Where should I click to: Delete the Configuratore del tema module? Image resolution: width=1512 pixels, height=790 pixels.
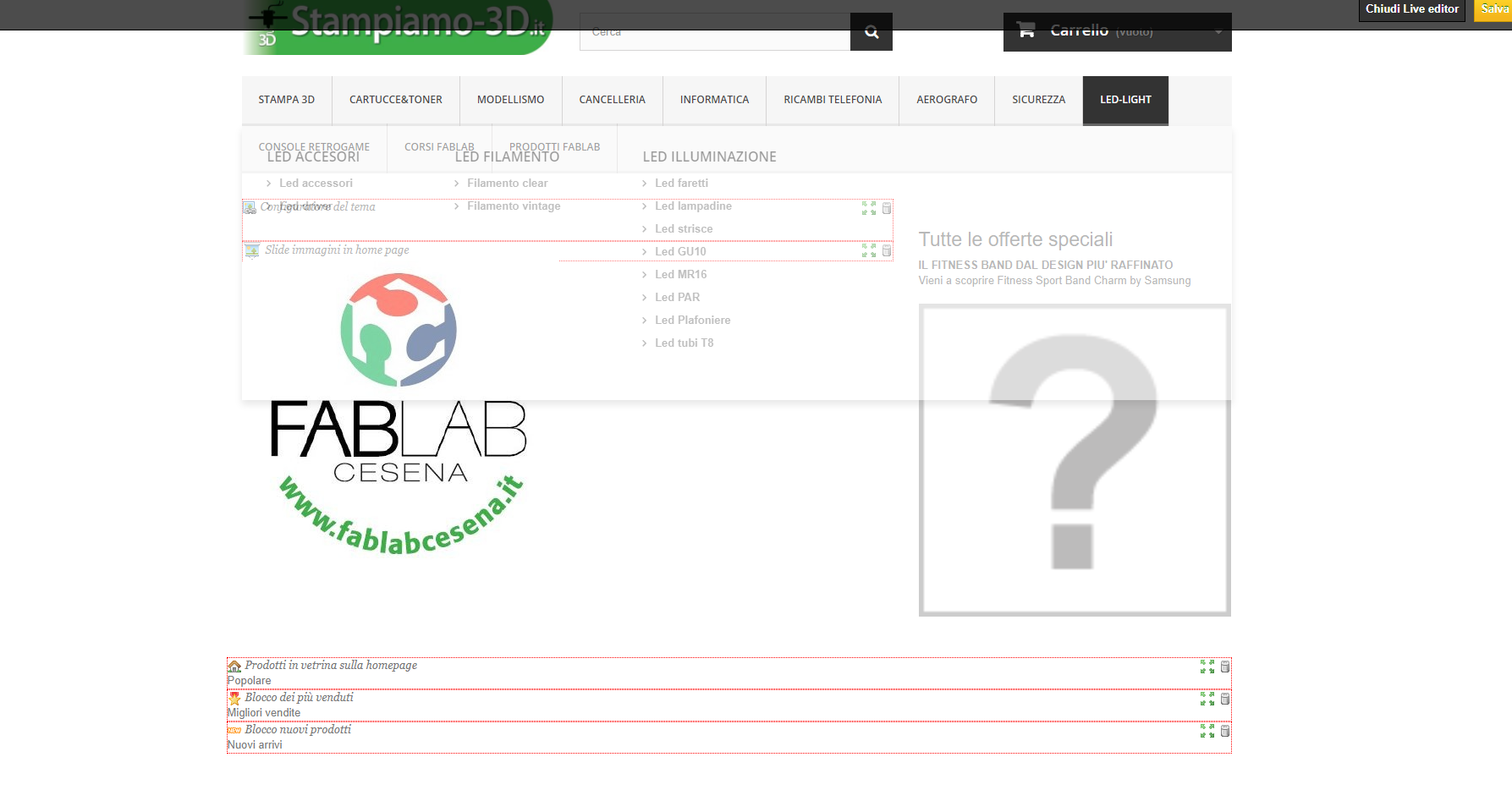click(x=887, y=208)
